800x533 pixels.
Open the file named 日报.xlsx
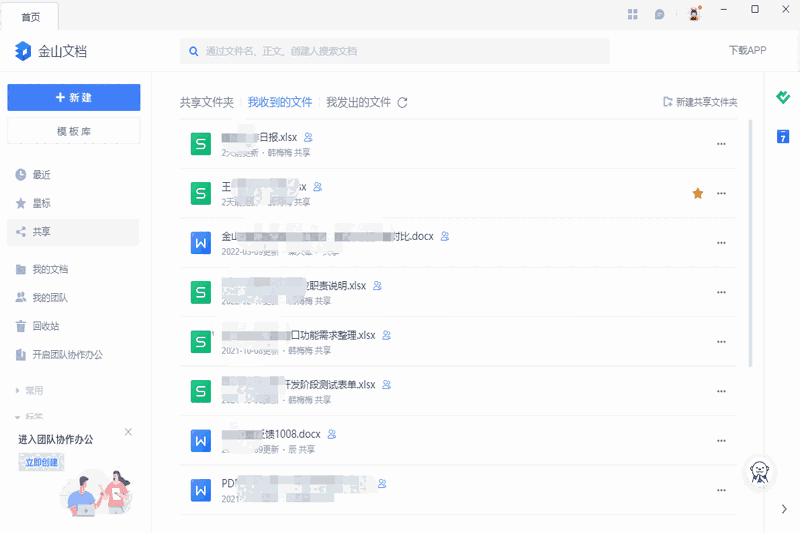pyautogui.click(x=259, y=137)
